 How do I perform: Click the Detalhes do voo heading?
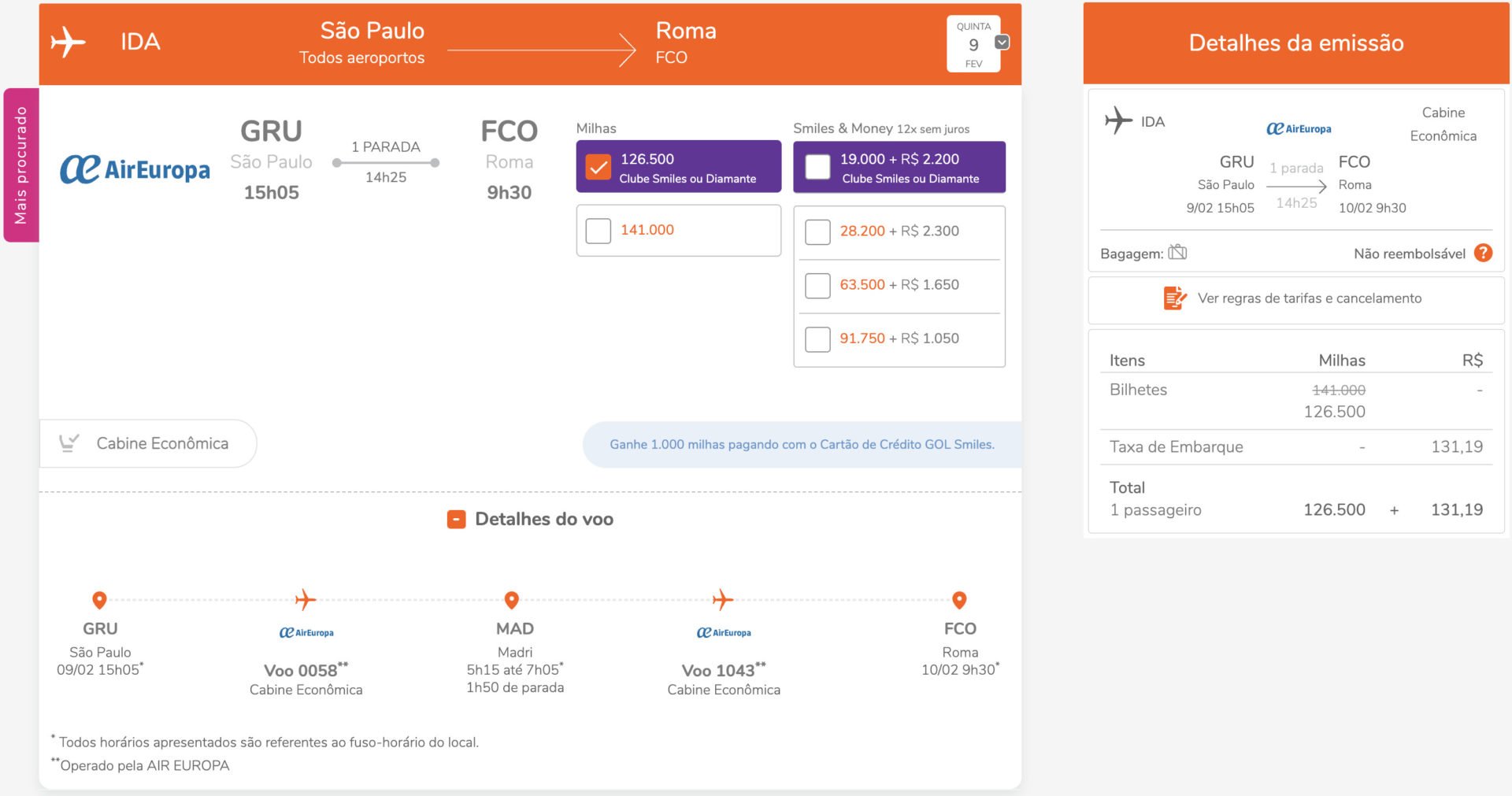pyautogui.click(x=544, y=520)
